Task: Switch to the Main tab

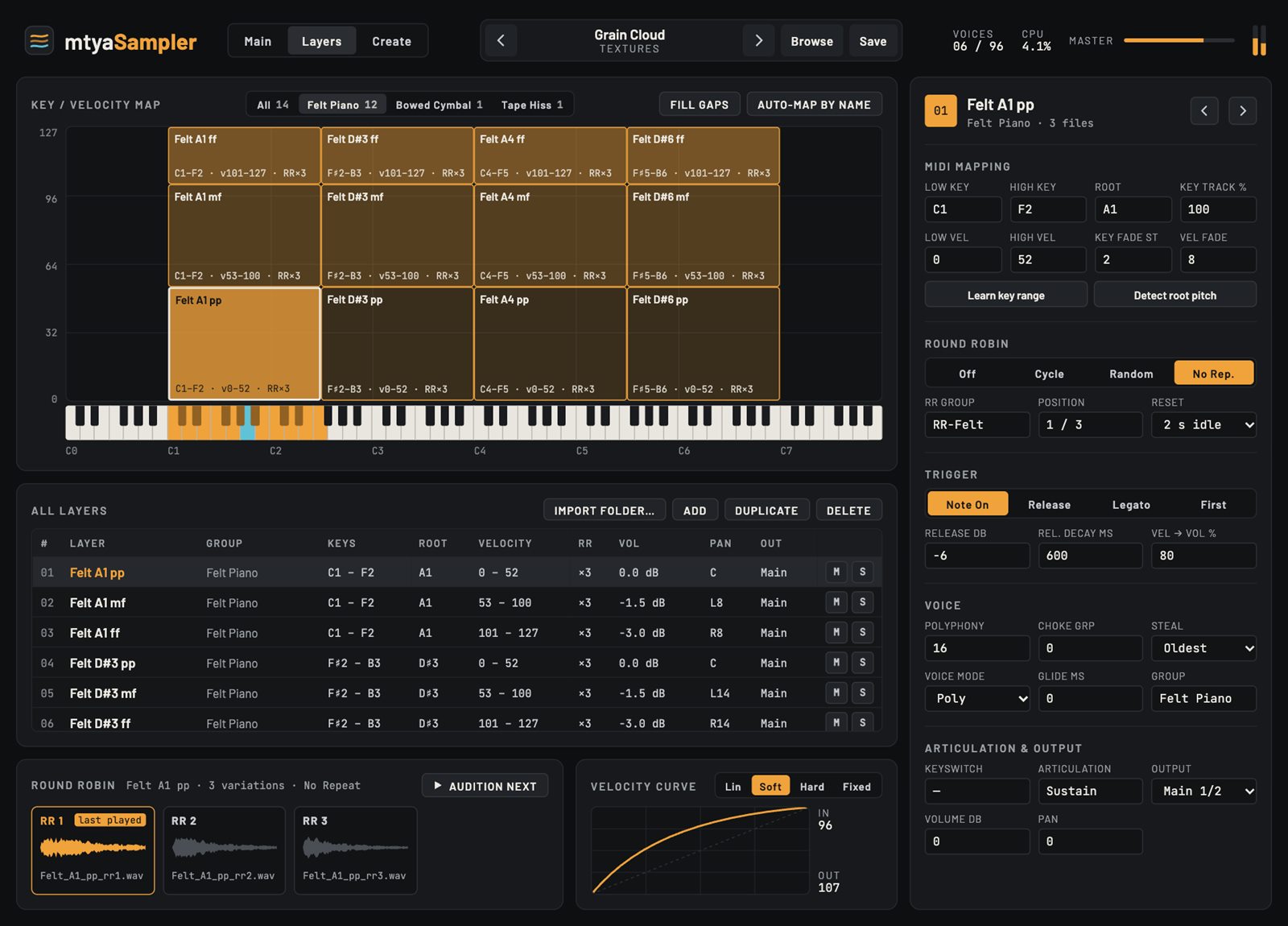Action: 258,41
